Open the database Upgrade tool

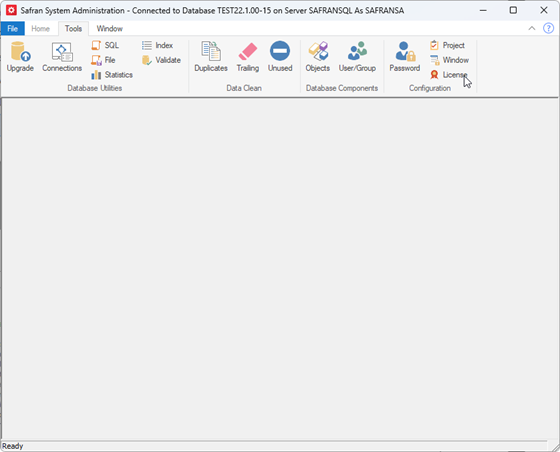tap(20, 57)
